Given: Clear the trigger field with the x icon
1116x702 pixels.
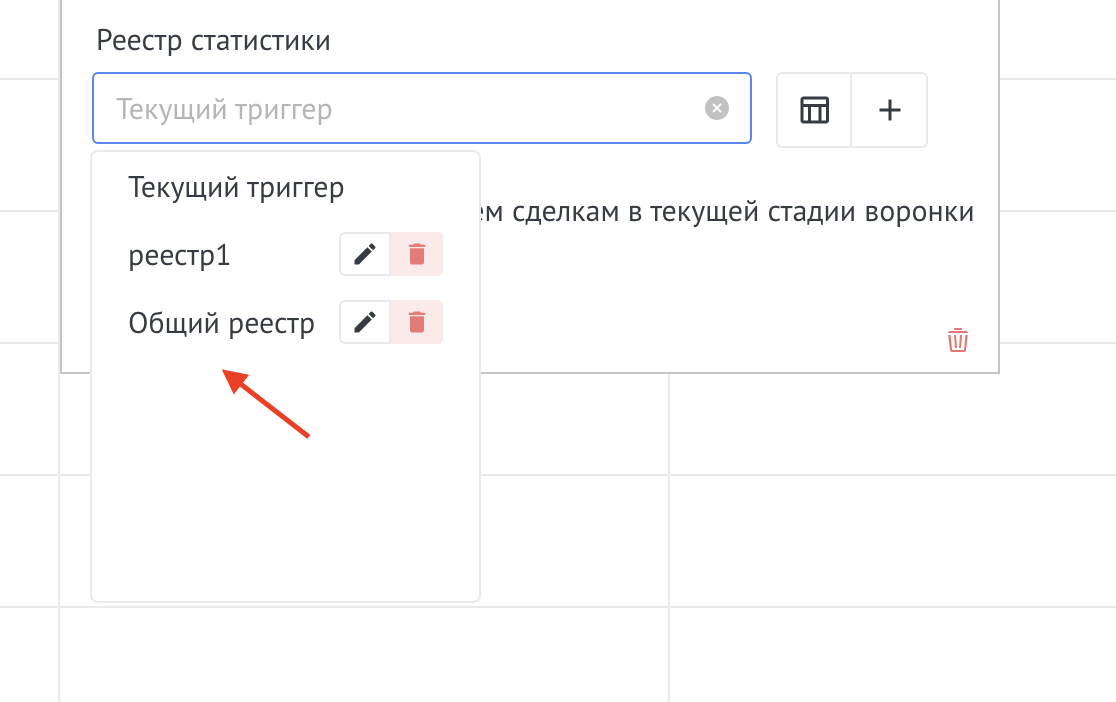Looking at the screenshot, I should [717, 108].
